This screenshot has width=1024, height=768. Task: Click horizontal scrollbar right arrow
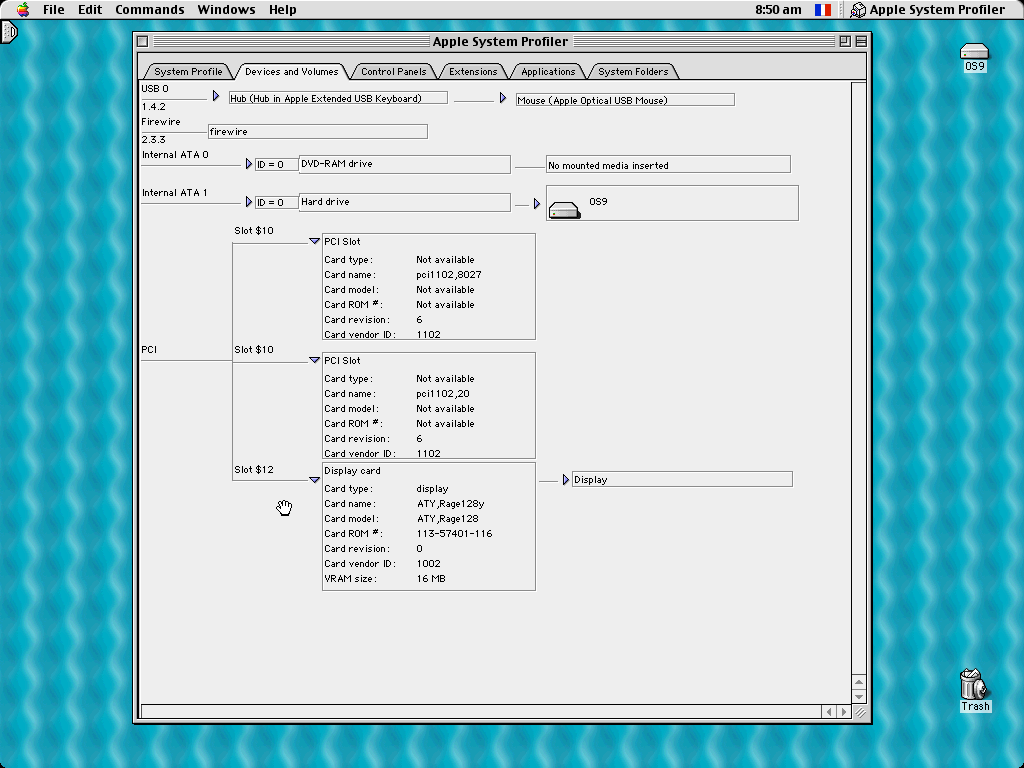pos(844,712)
